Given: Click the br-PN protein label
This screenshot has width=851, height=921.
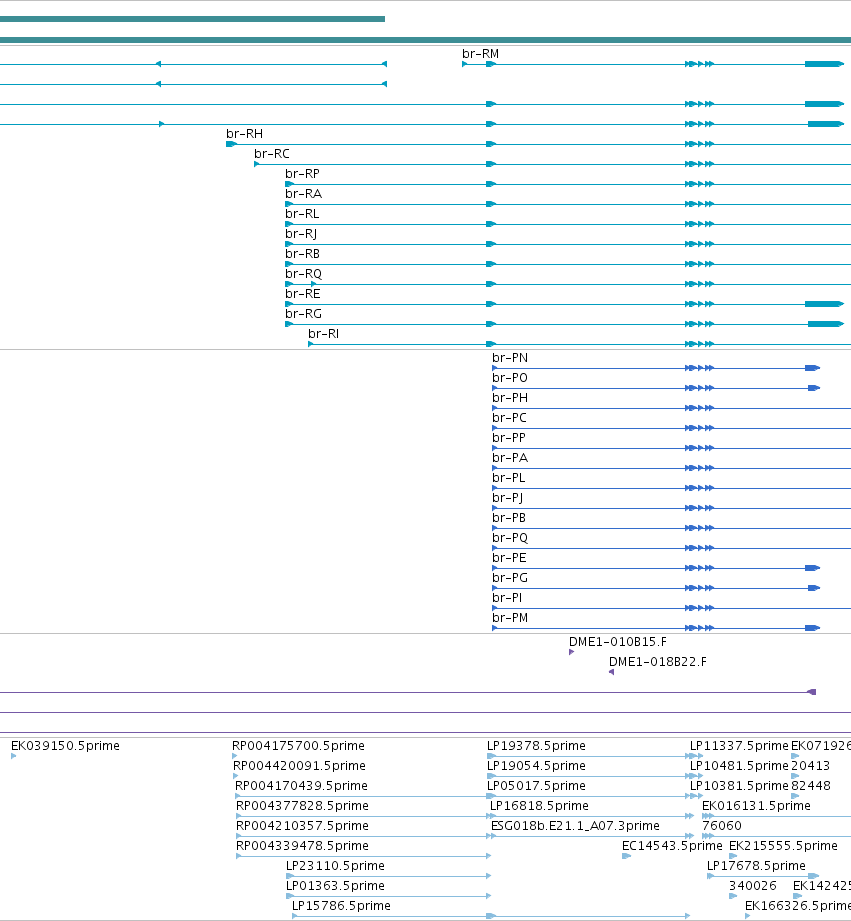Looking at the screenshot, I should click(510, 357).
